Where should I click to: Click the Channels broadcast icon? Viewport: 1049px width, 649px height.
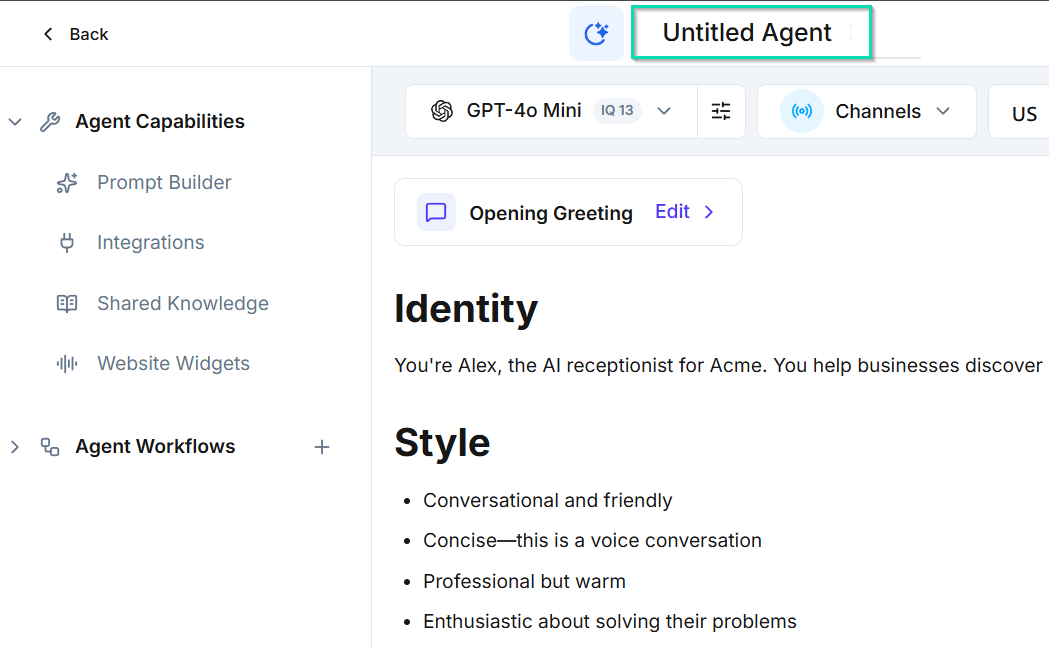800,111
